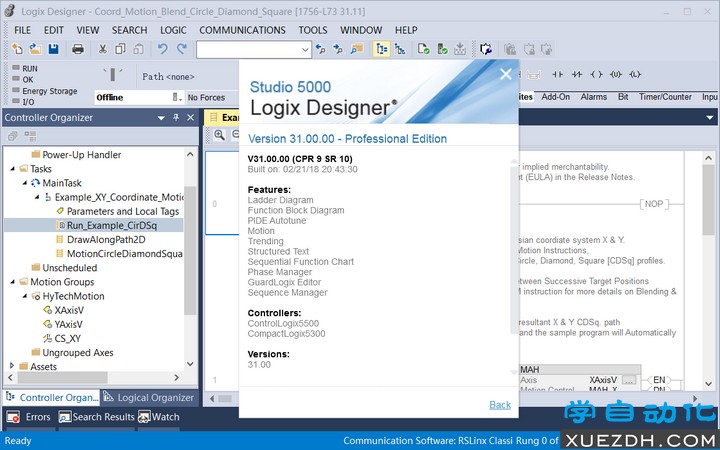This screenshot has height=450, width=720.
Task: Insert output latch (L) instruction
Action: coord(635,74)
